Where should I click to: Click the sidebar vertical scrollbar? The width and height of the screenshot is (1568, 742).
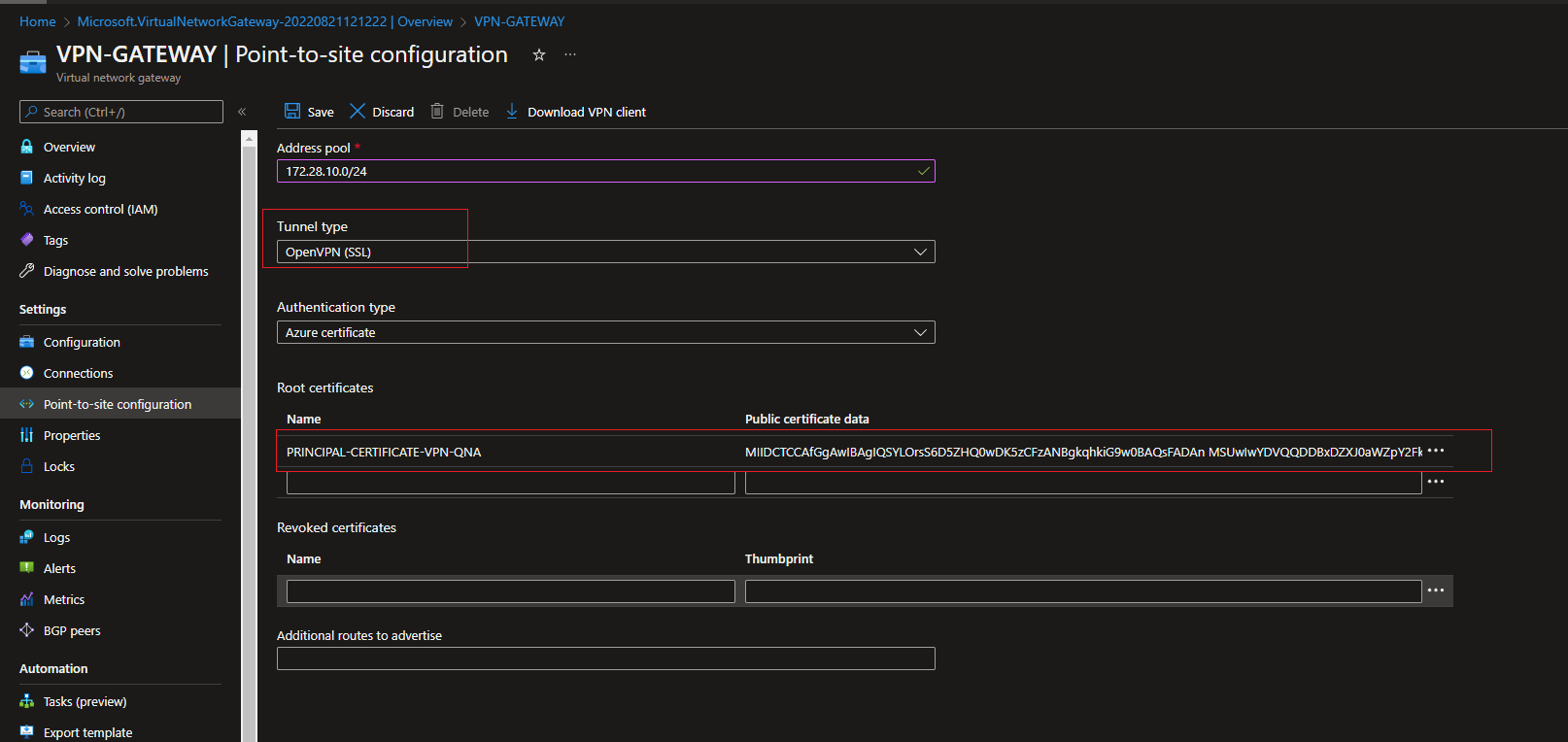[x=249, y=437]
